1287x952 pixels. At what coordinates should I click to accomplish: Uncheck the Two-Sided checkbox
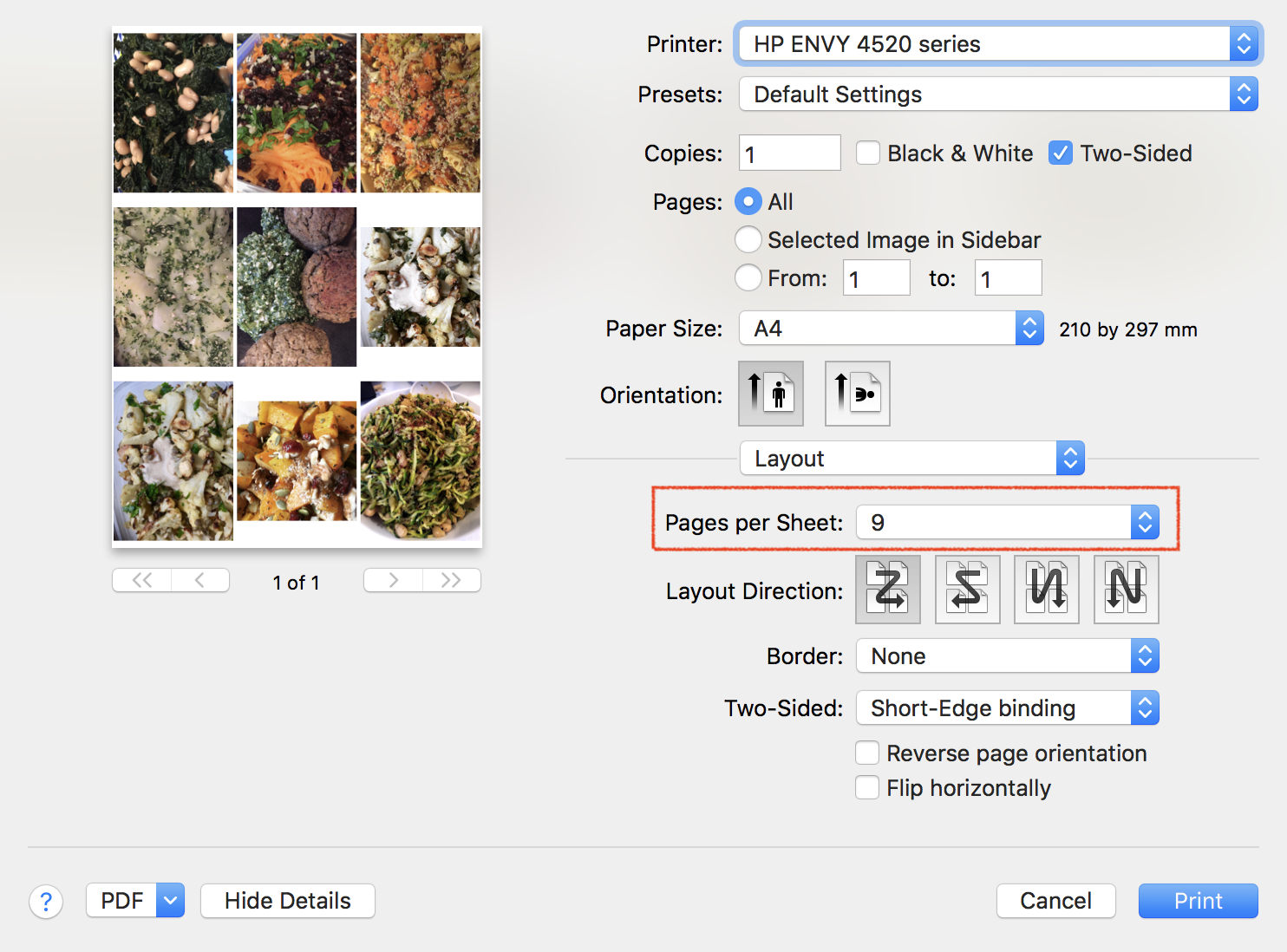click(x=1061, y=153)
